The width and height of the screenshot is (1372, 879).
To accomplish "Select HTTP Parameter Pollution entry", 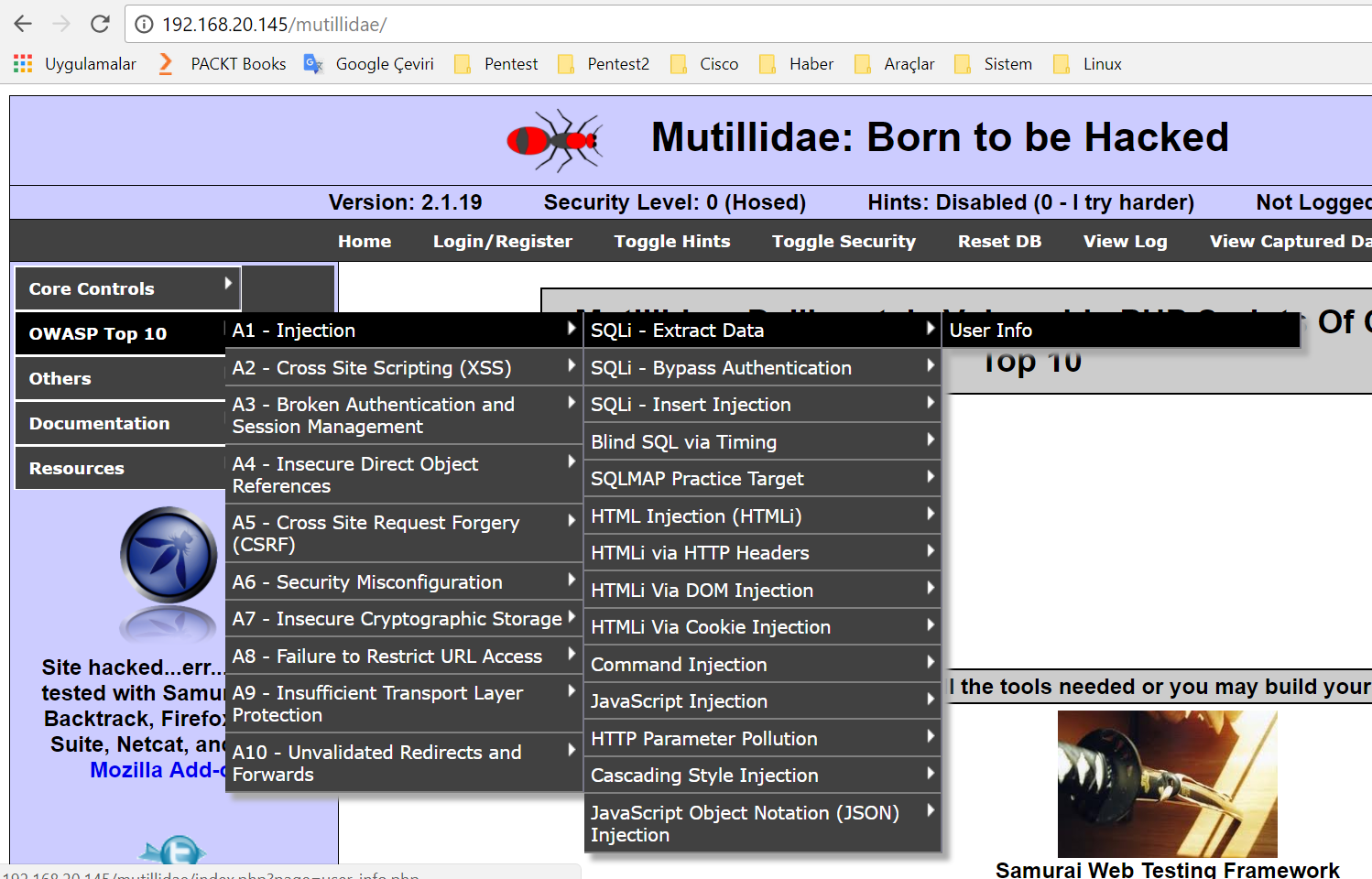I will pos(762,739).
